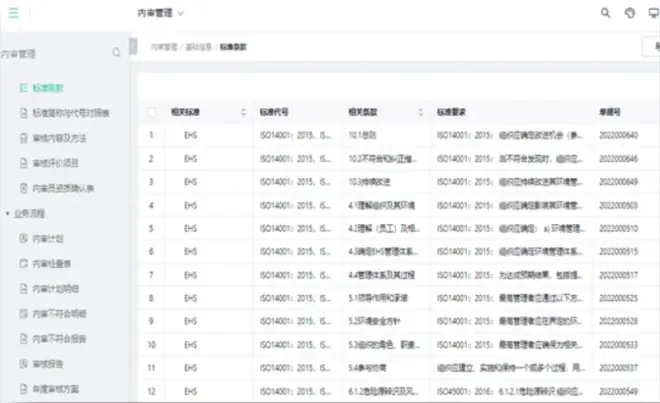660x403 pixels.
Task: Click the hamburger menu icon at top left
Action: pos(14,13)
